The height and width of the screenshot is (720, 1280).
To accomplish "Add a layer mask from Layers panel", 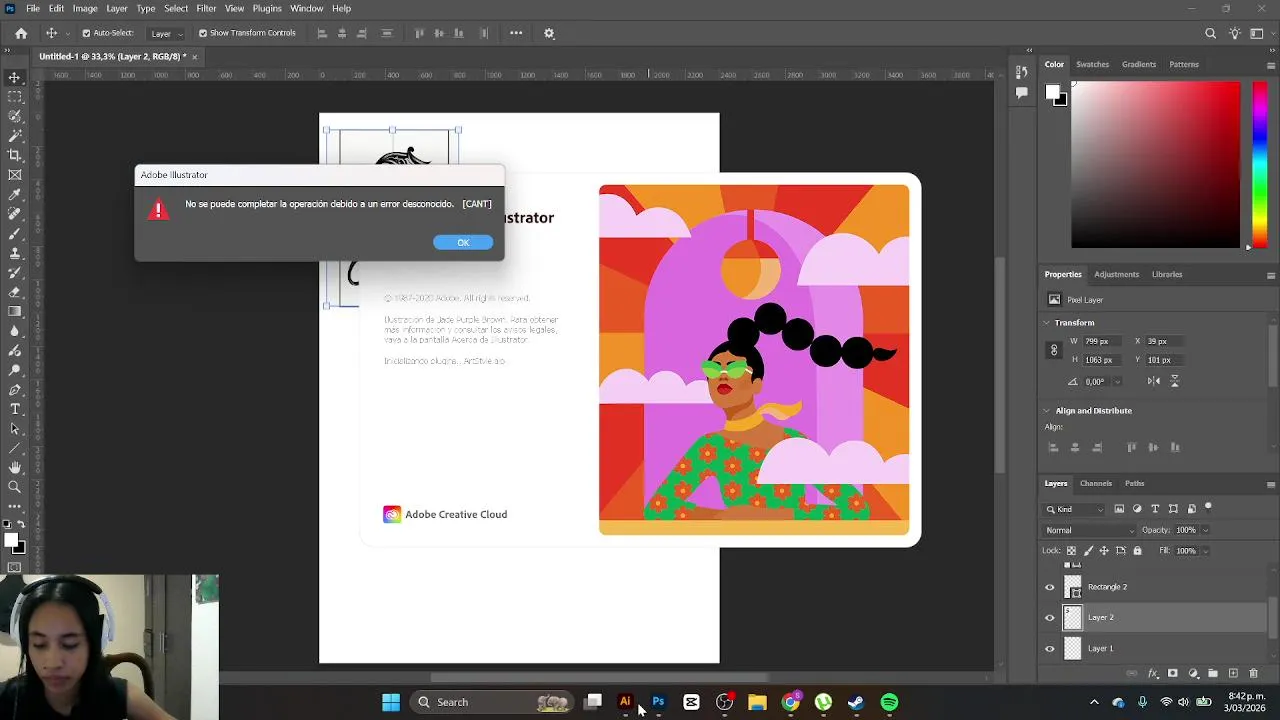I will click(1173, 674).
